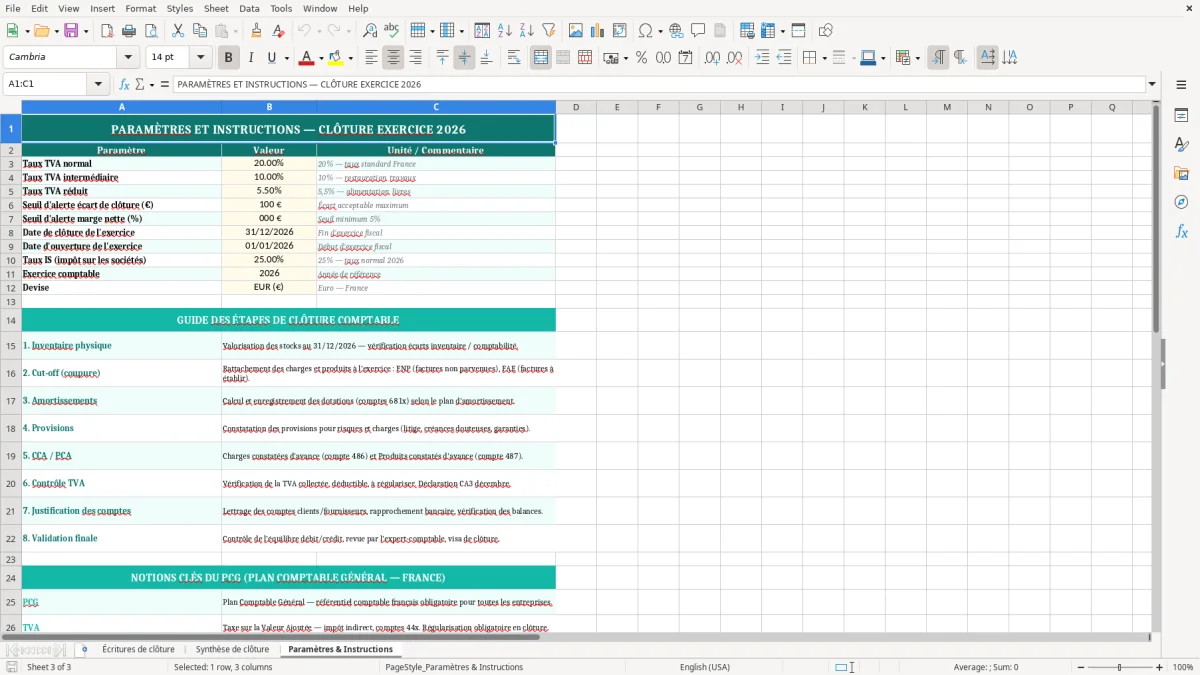Click the Sort Descending icon
Image resolution: width=1200 pixels, height=675 pixels.
click(x=527, y=31)
